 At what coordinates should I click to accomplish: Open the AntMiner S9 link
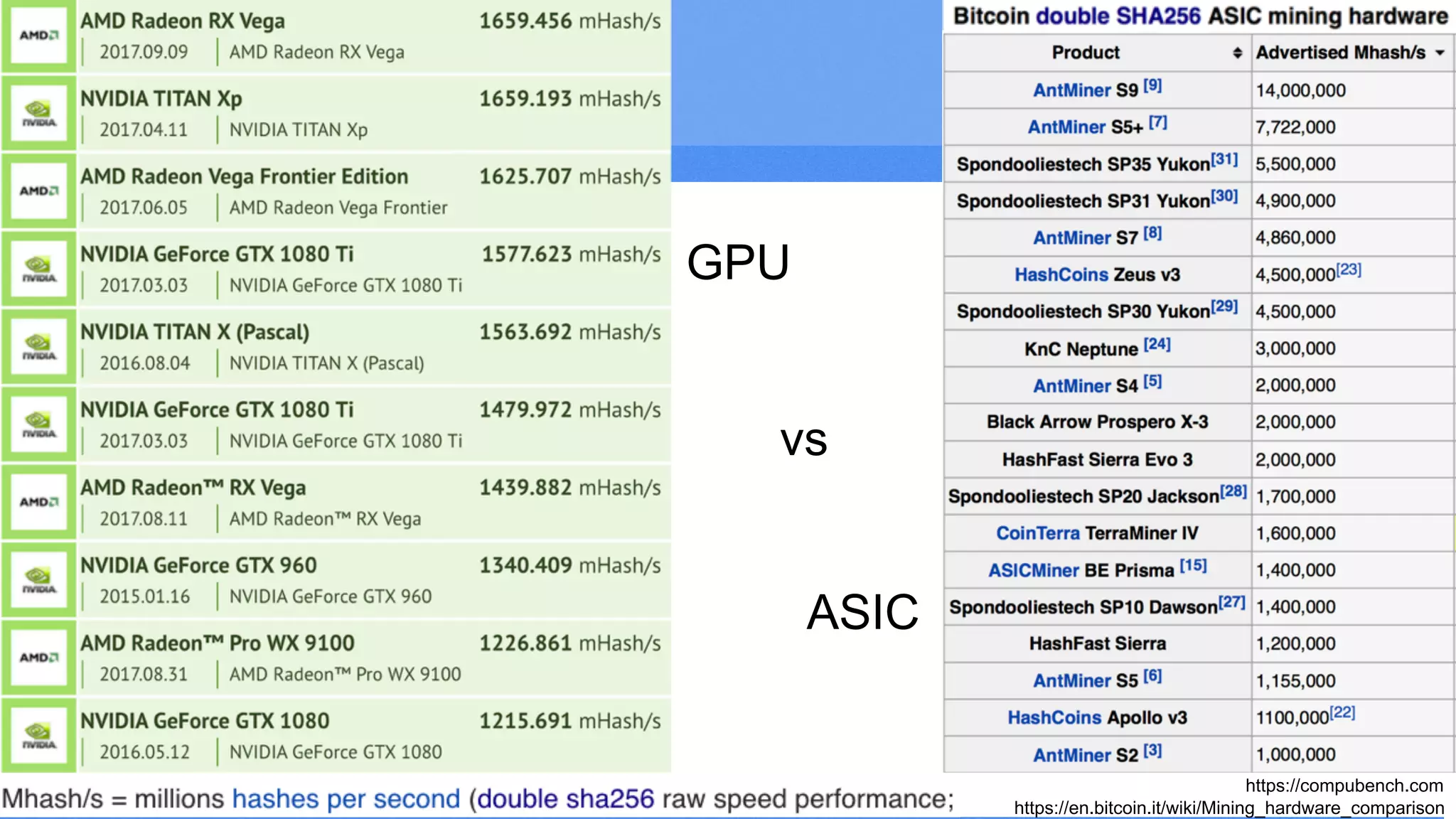tap(1071, 90)
